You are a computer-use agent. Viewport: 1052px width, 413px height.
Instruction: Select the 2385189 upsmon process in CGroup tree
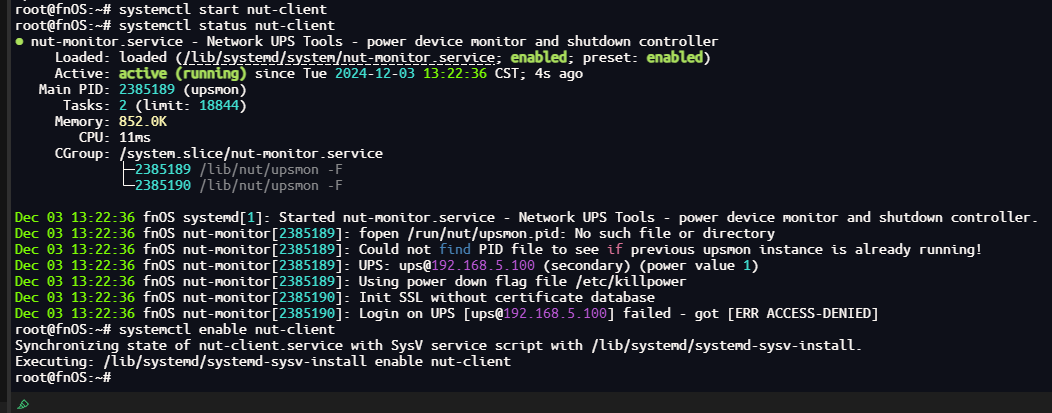click(x=163, y=169)
